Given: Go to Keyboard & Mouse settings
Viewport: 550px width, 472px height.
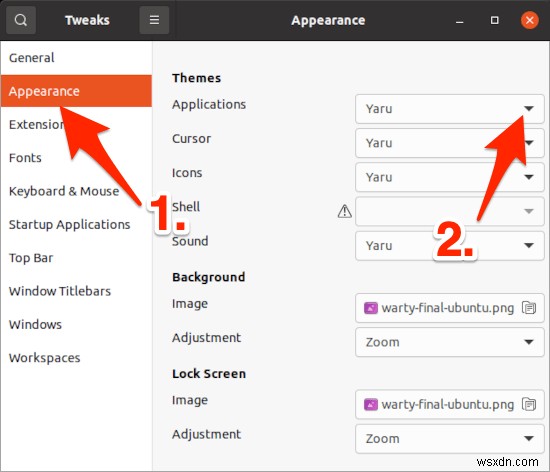Looking at the screenshot, I should pos(76,191).
